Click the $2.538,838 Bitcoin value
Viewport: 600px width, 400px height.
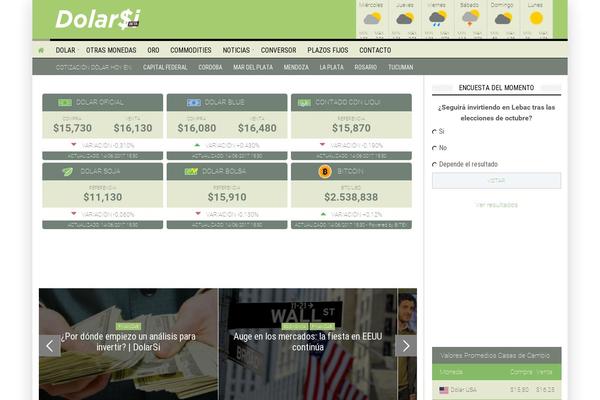(351, 197)
